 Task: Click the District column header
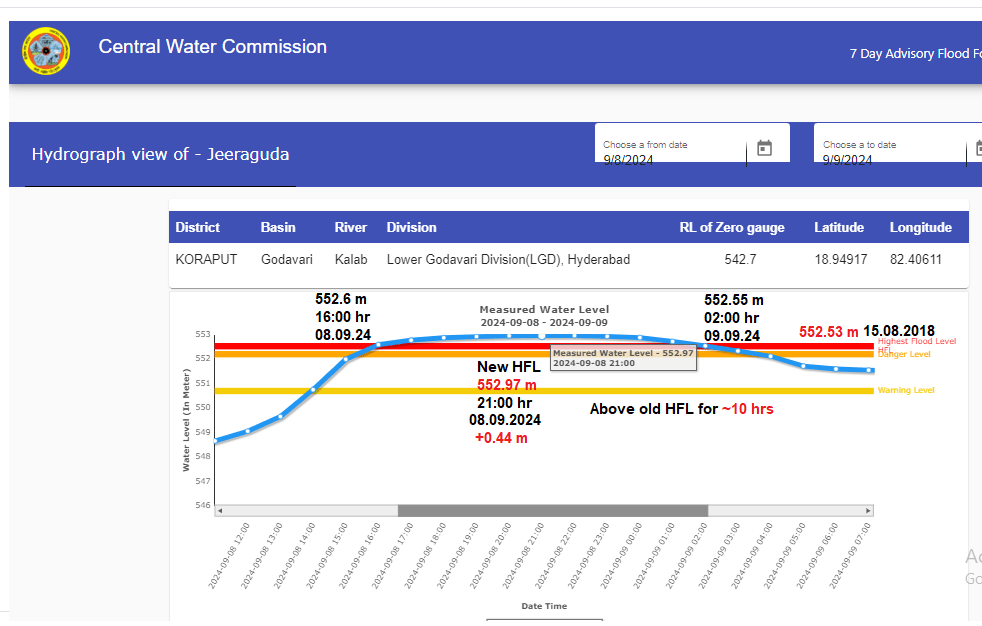(198, 227)
